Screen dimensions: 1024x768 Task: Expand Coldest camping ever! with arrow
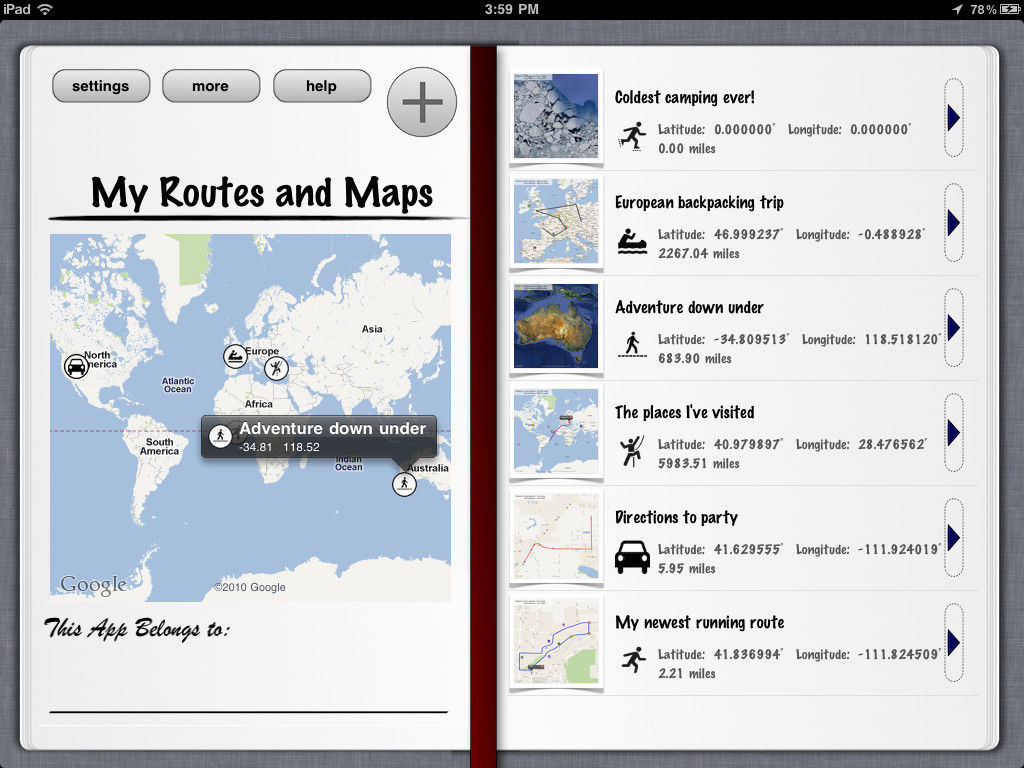coord(953,118)
